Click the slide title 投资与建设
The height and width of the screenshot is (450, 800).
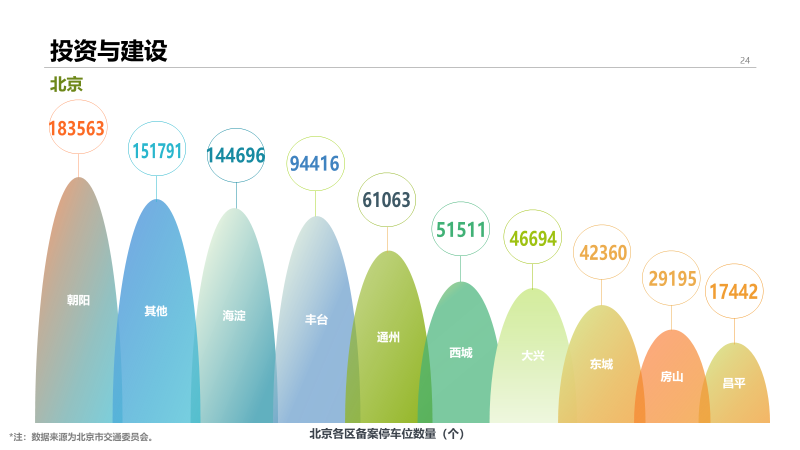(108, 51)
